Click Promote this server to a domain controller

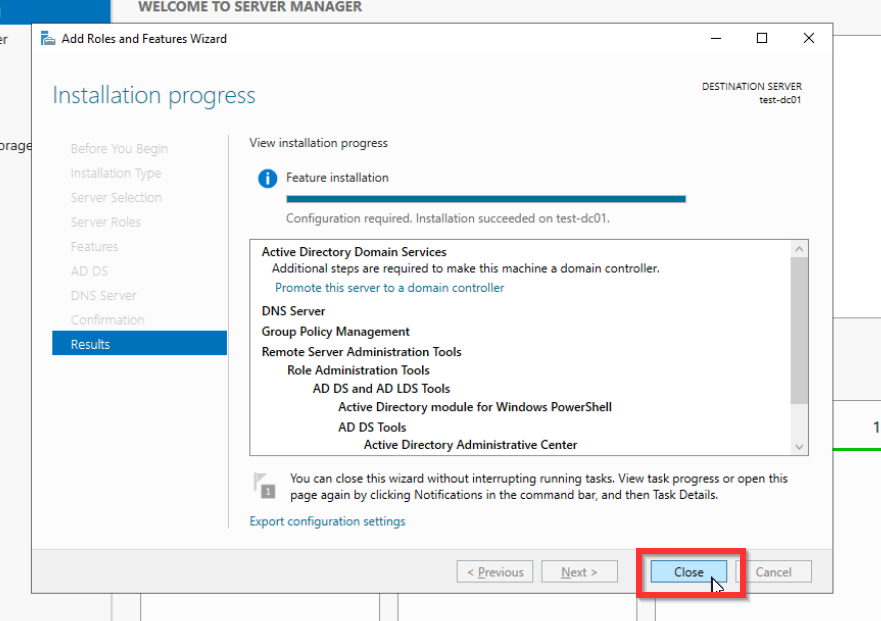389,288
